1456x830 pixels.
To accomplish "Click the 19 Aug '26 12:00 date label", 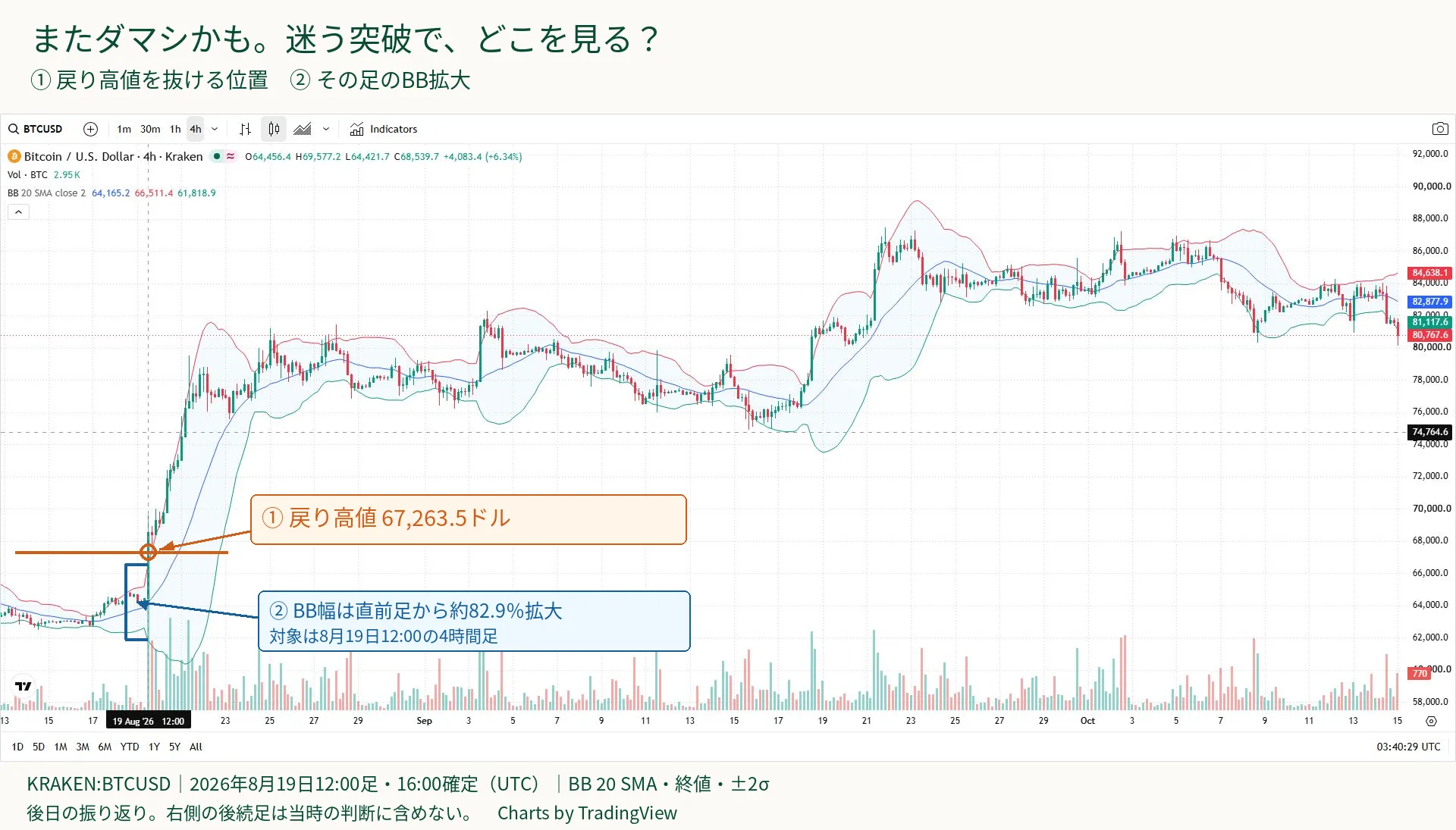I will [x=149, y=721].
